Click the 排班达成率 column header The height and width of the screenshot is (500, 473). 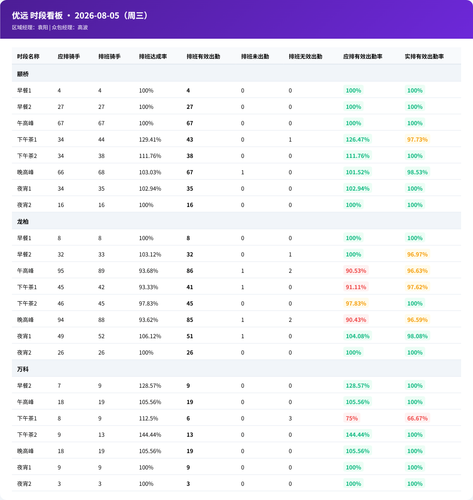coord(153,57)
